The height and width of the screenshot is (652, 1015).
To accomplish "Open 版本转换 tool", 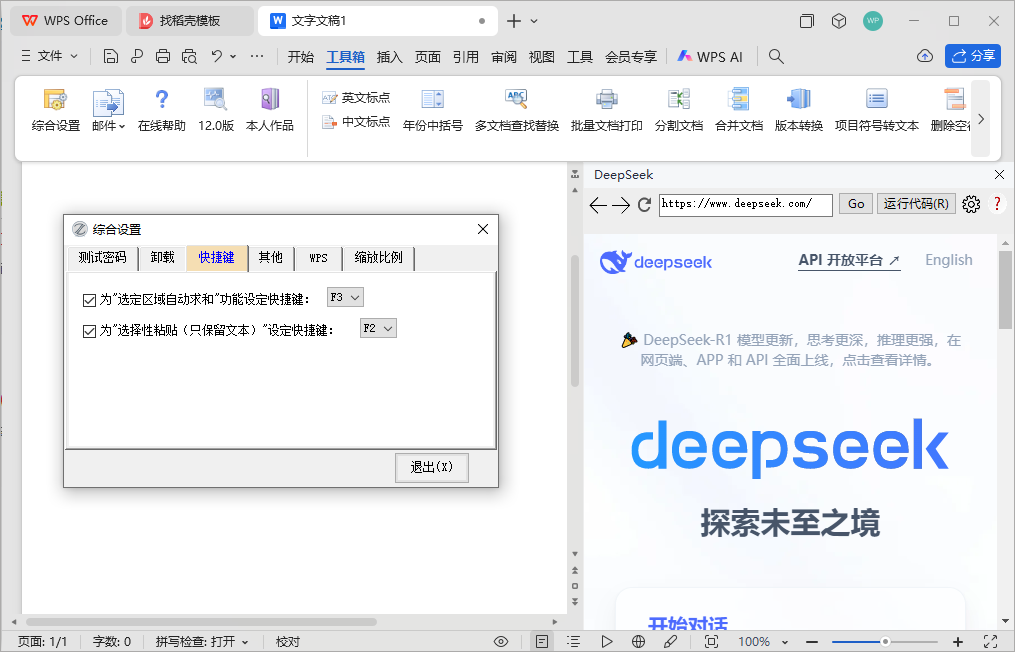I will 799,110.
